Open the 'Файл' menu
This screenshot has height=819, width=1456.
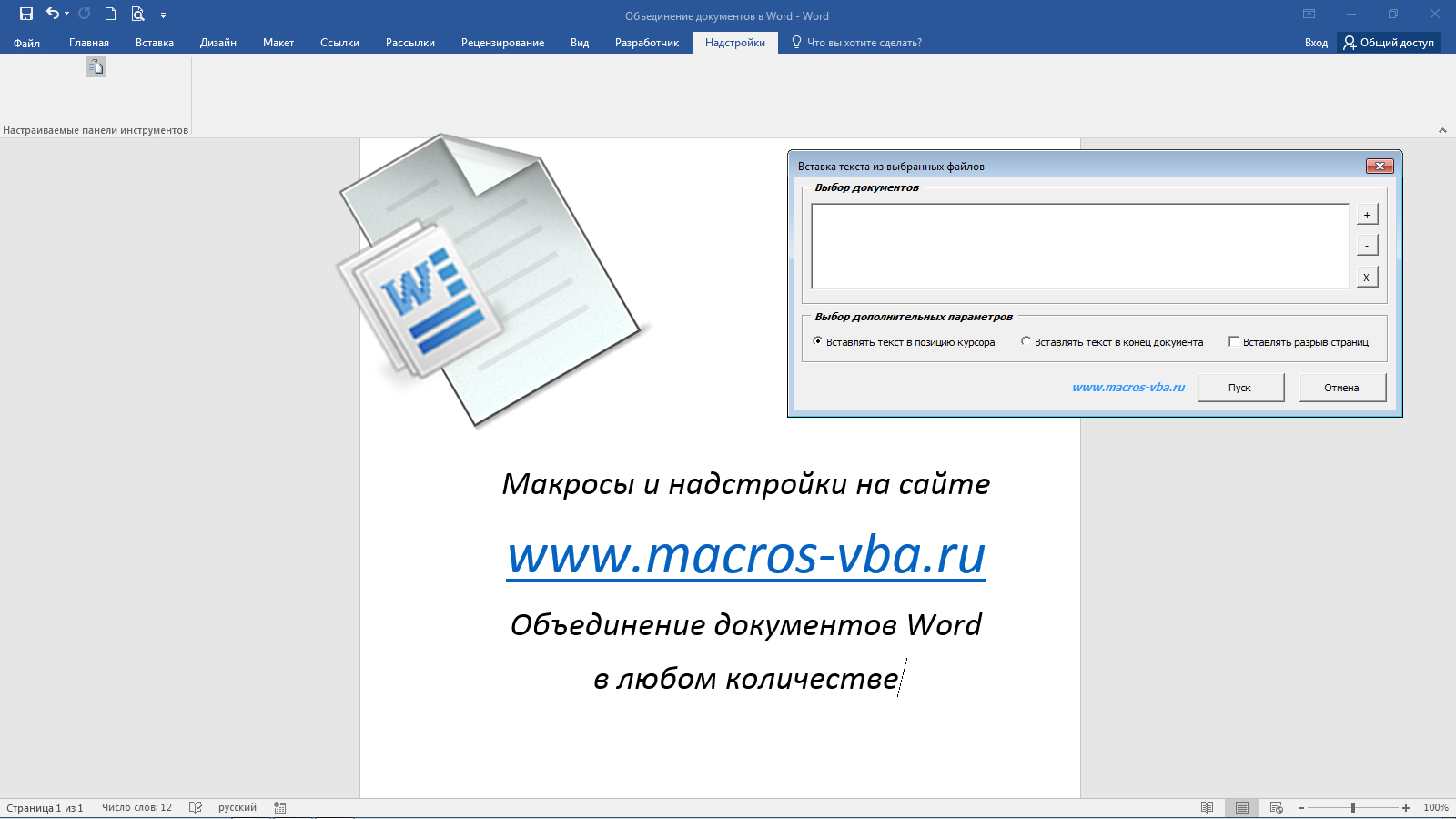26,42
